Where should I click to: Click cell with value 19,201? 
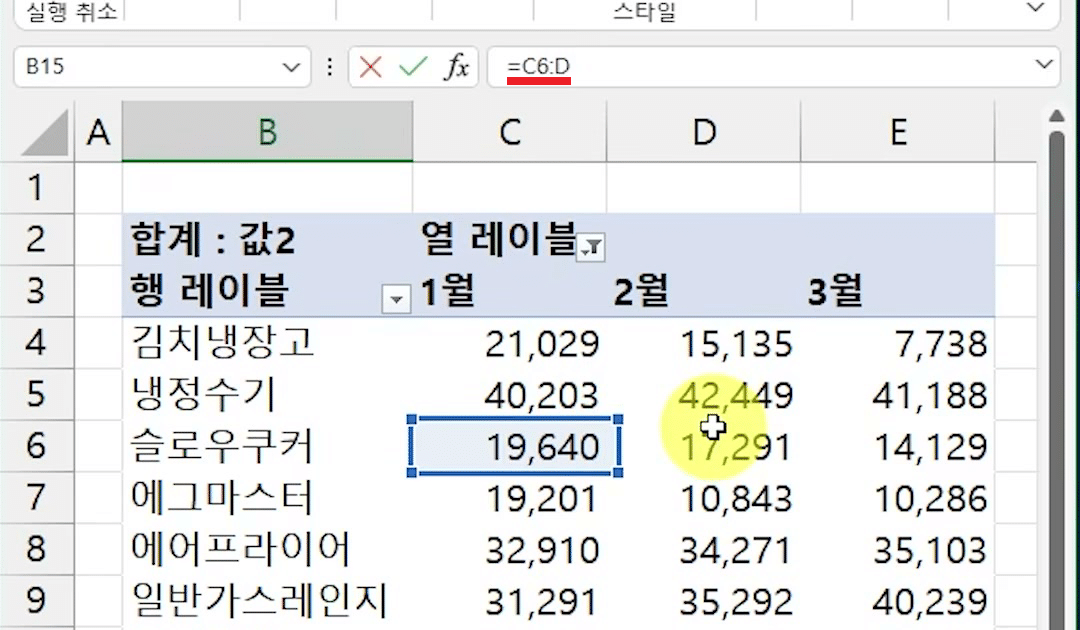(510, 497)
